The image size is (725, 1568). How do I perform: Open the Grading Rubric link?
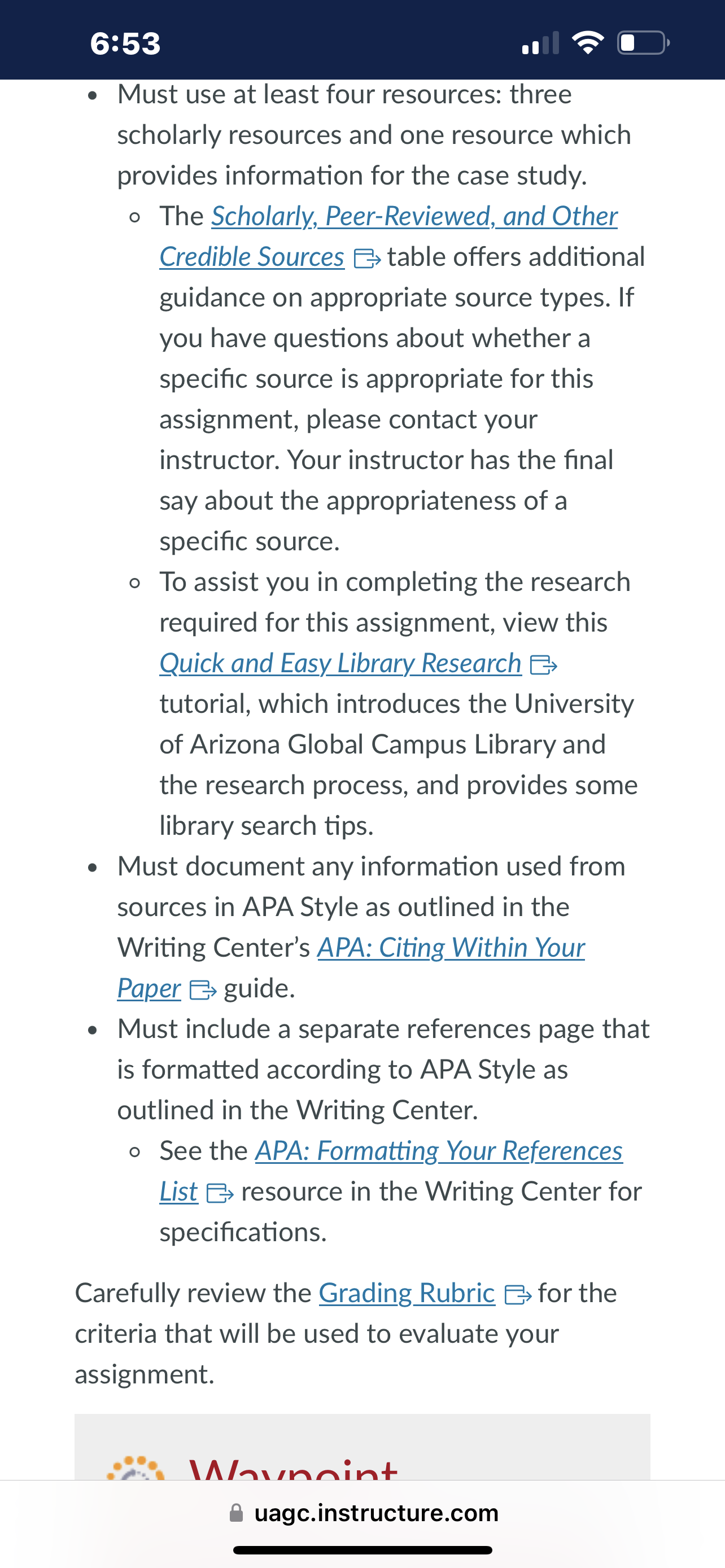[x=407, y=1293]
